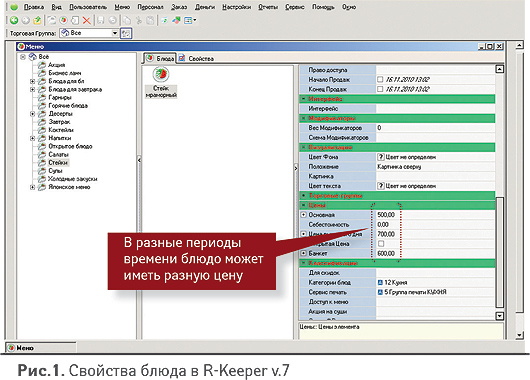Click the grey forward arrow toolbar icon
This screenshot has width=530, height=380.
pos(26,20)
